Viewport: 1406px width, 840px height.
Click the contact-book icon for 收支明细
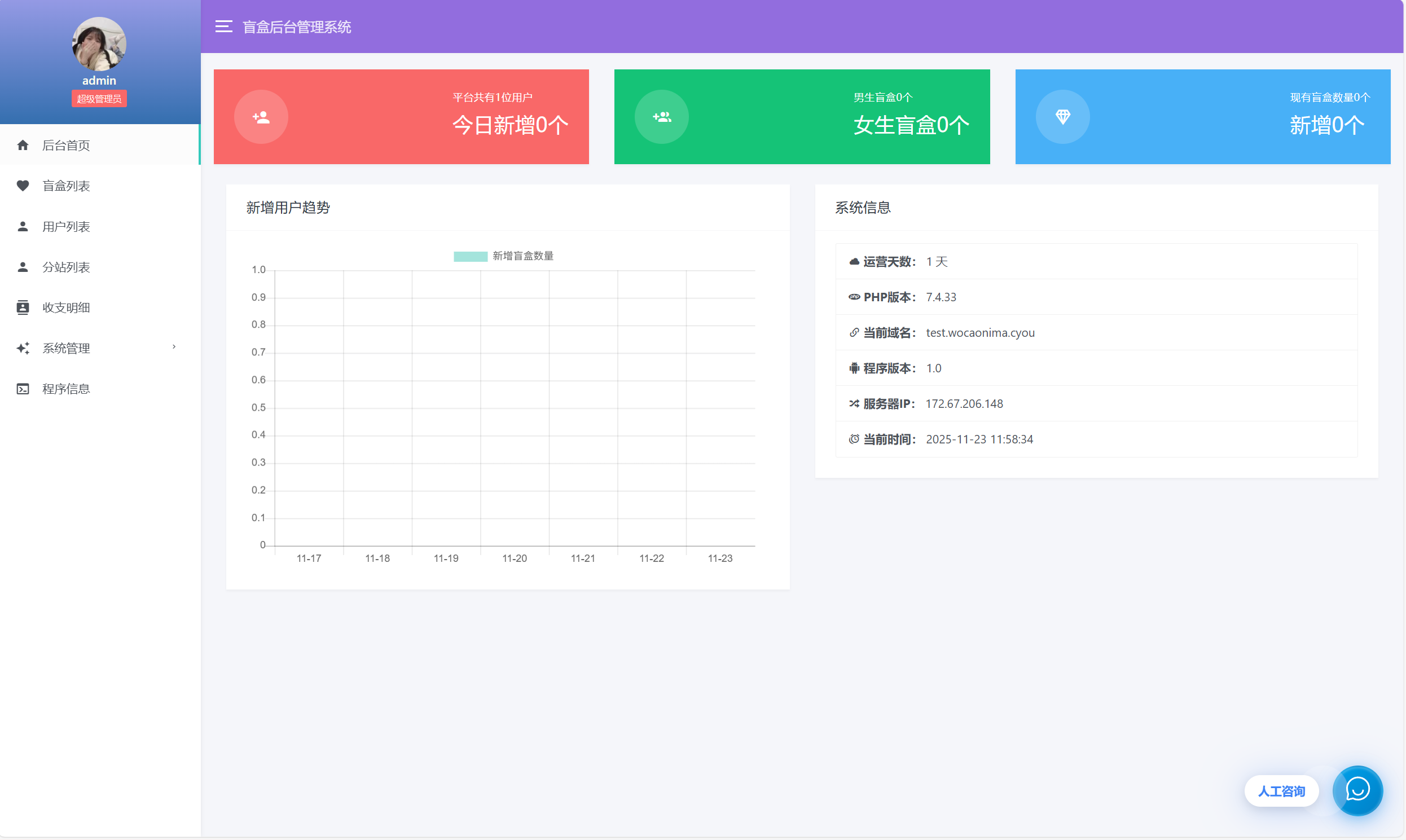[x=23, y=307]
